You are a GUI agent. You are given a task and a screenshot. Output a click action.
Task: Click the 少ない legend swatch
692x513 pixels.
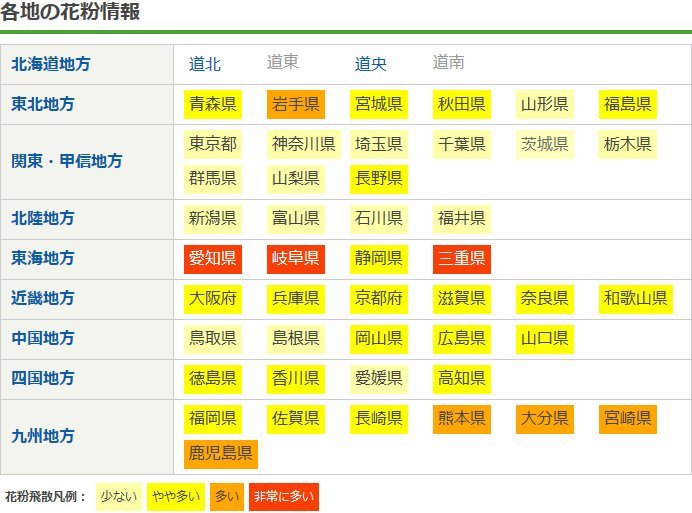coord(118,496)
